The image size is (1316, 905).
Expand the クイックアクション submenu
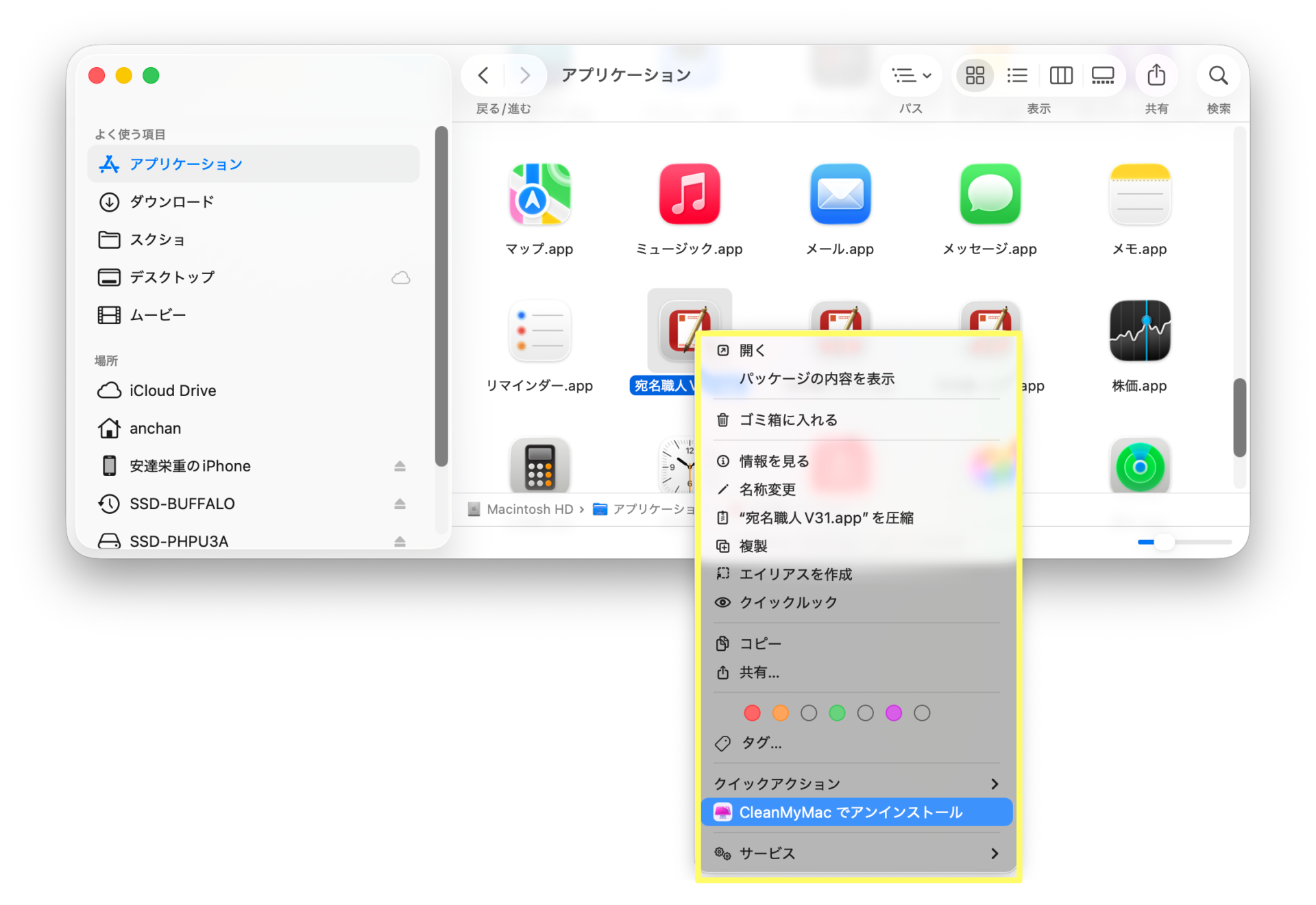click(857, 784)
